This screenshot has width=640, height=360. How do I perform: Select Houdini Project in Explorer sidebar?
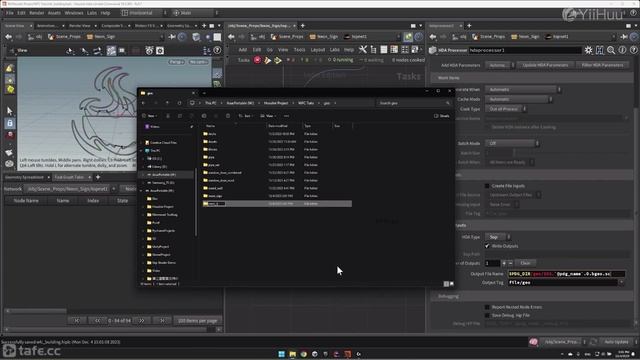point(162,207)
